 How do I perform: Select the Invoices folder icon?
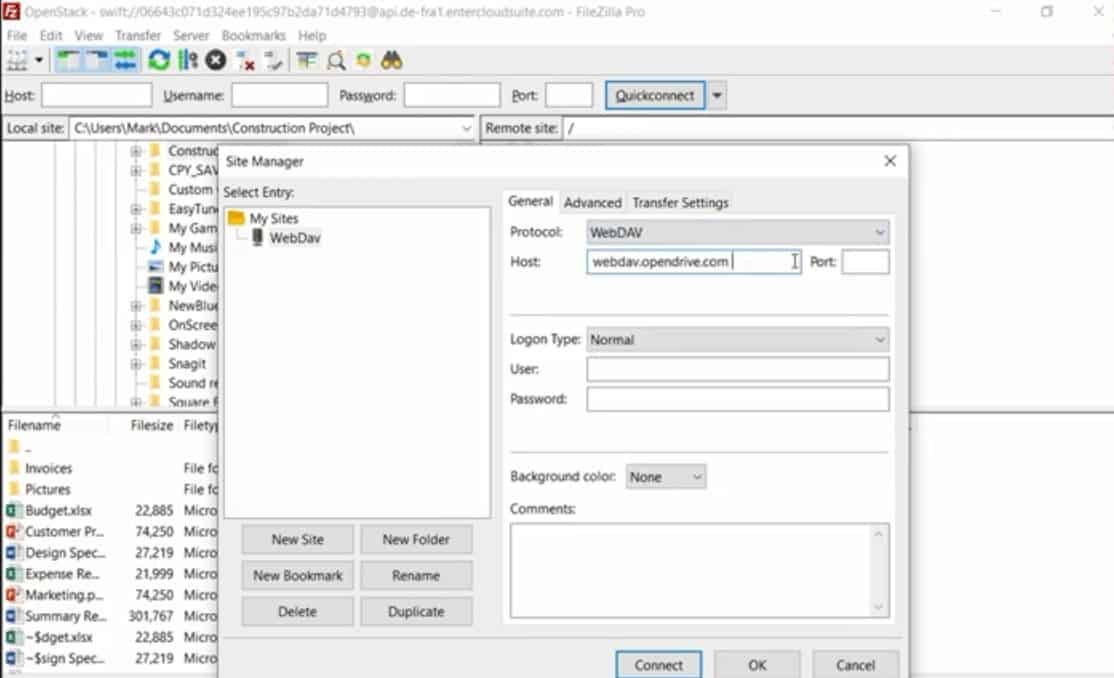click(14, 468)
